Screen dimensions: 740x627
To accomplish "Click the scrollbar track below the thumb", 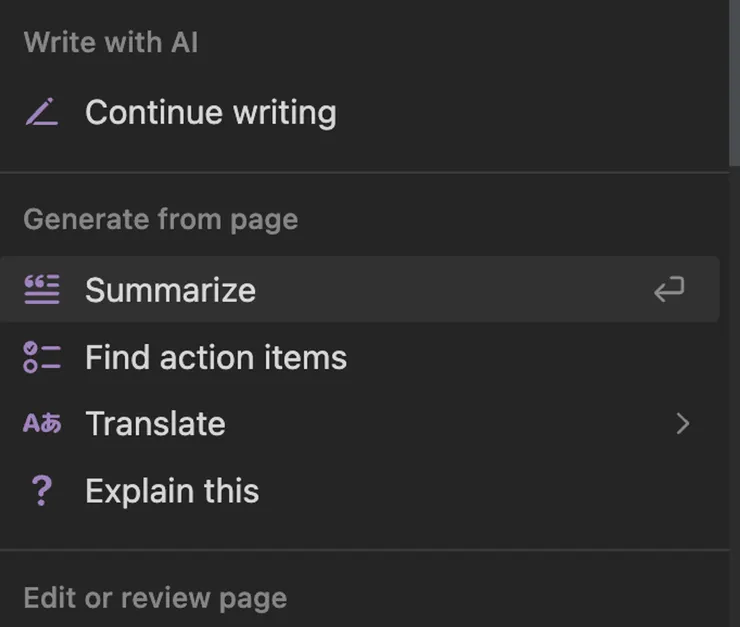I will click(x=735, y=400).
